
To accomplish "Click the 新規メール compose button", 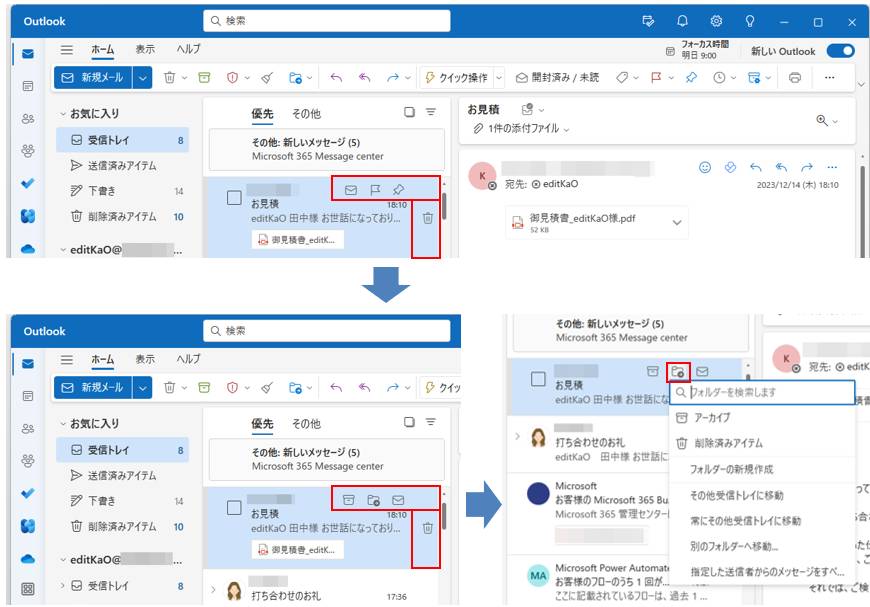I will point(95,77).
